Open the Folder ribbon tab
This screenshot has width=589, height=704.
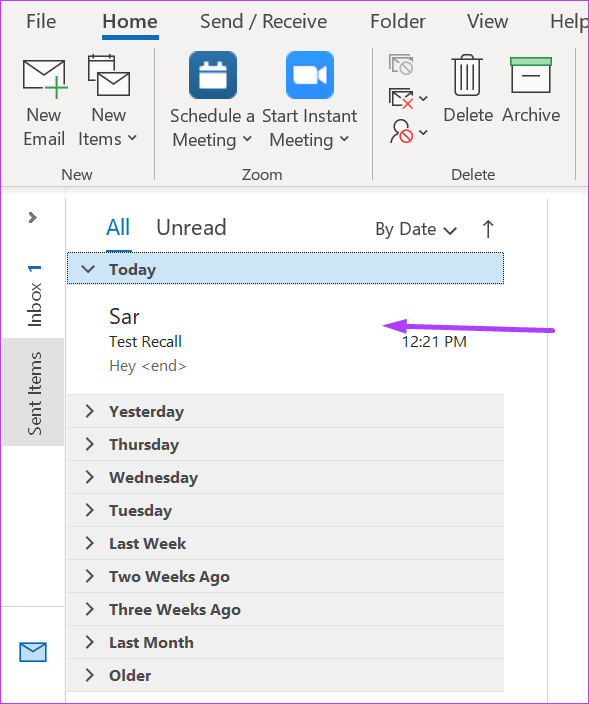click(398, 22)
